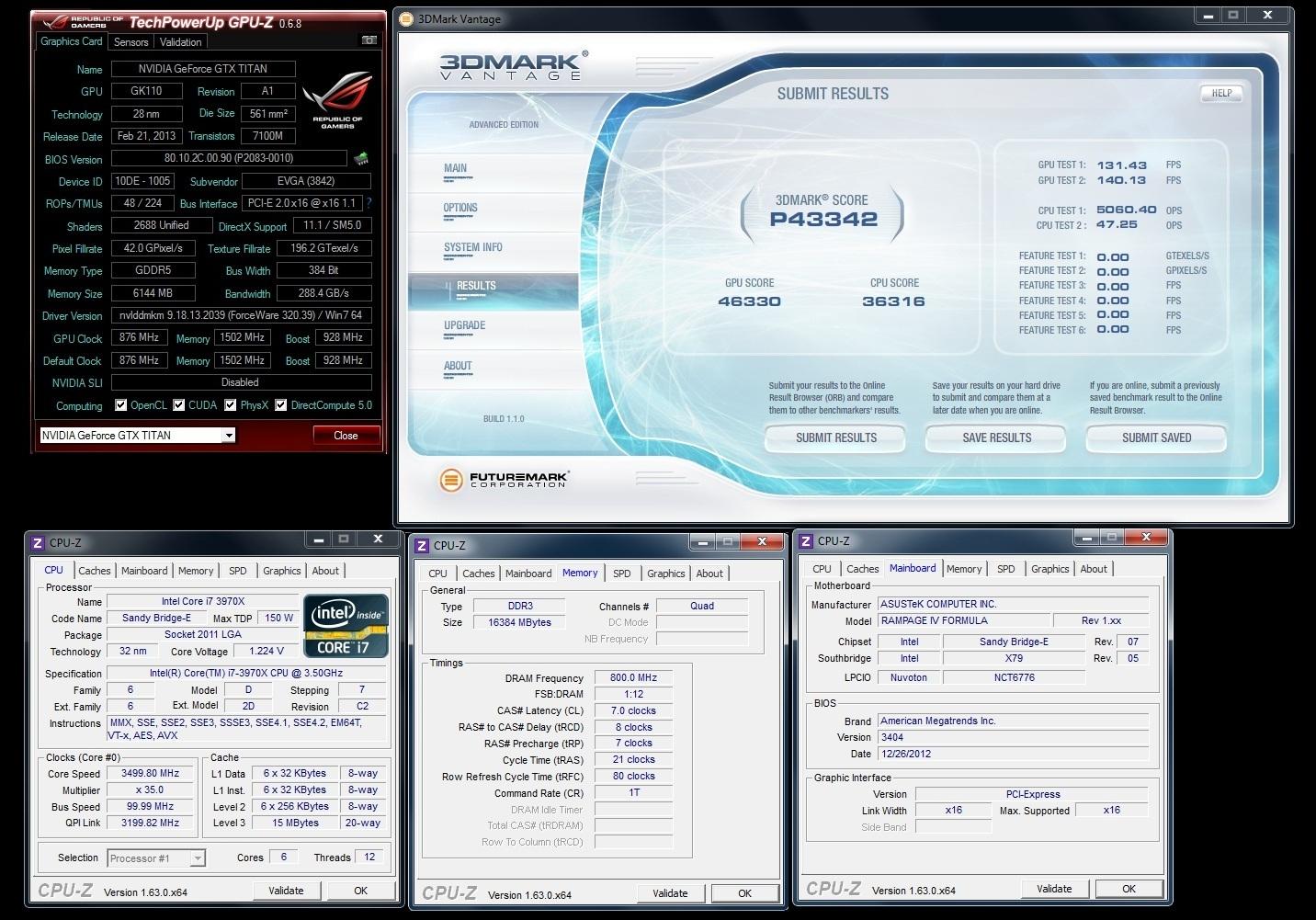Viewport: 1316px width, 920px height.
Task: Click the BIOS Date 12/26/2012 field
Action: coord(1014,754)
